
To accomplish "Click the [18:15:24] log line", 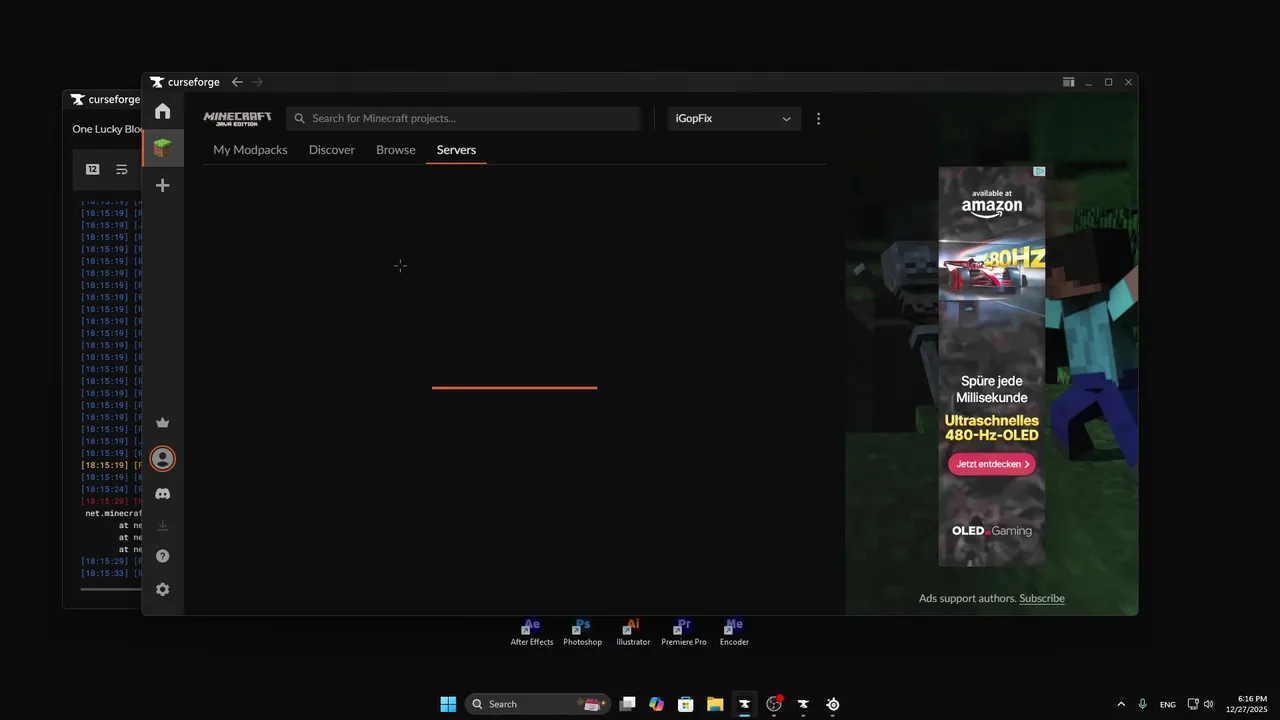I will pos(111,489).
